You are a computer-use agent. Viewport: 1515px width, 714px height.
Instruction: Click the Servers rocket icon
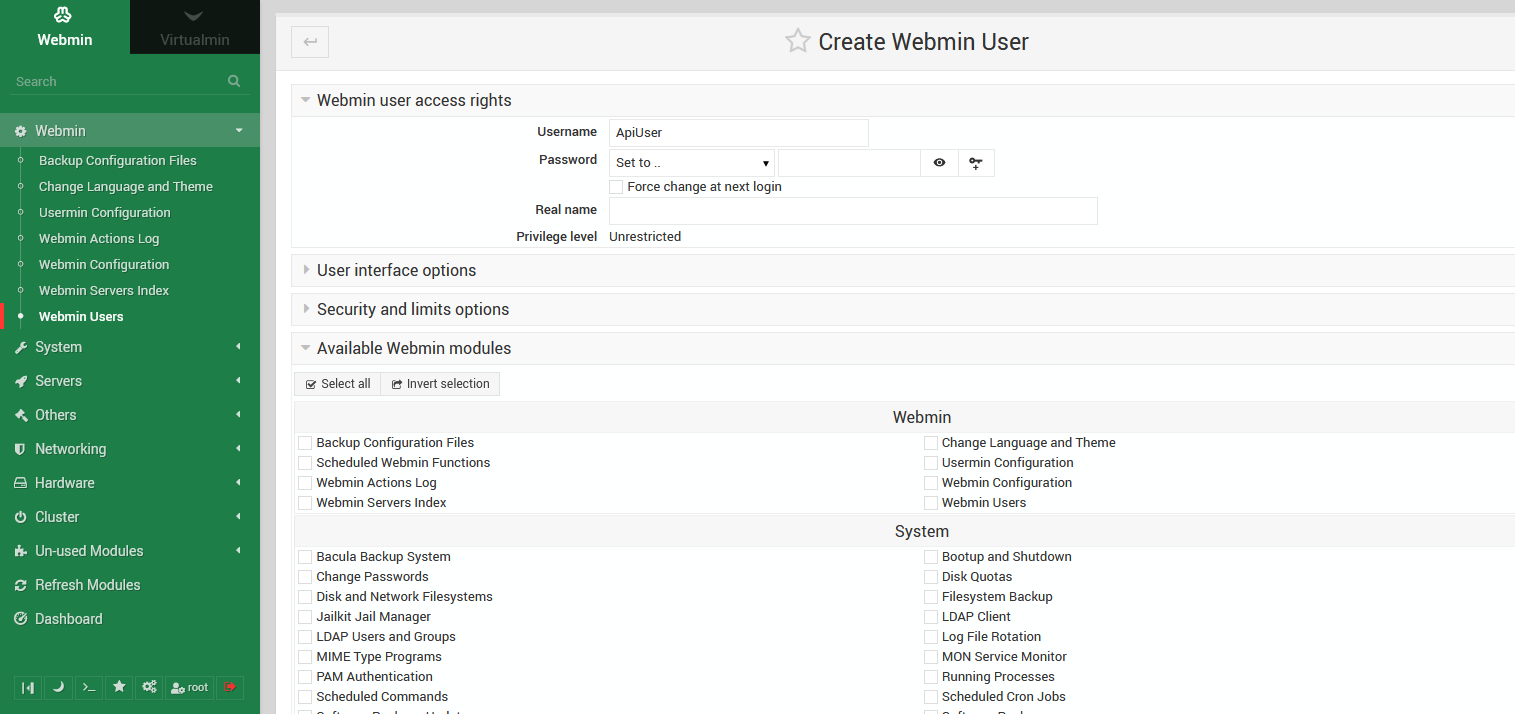click(x=21, y=381)
